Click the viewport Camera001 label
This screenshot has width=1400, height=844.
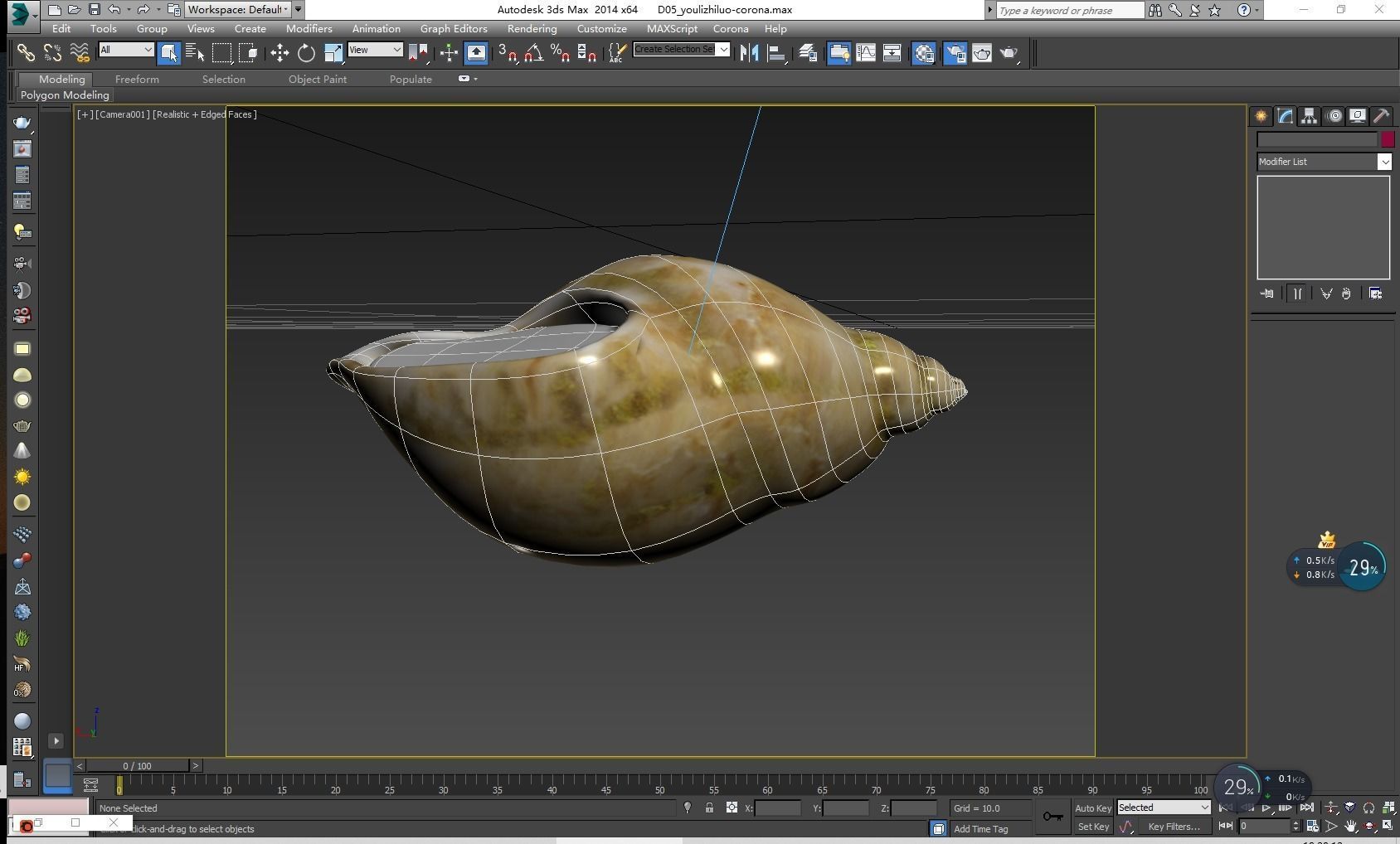[122, 114]
